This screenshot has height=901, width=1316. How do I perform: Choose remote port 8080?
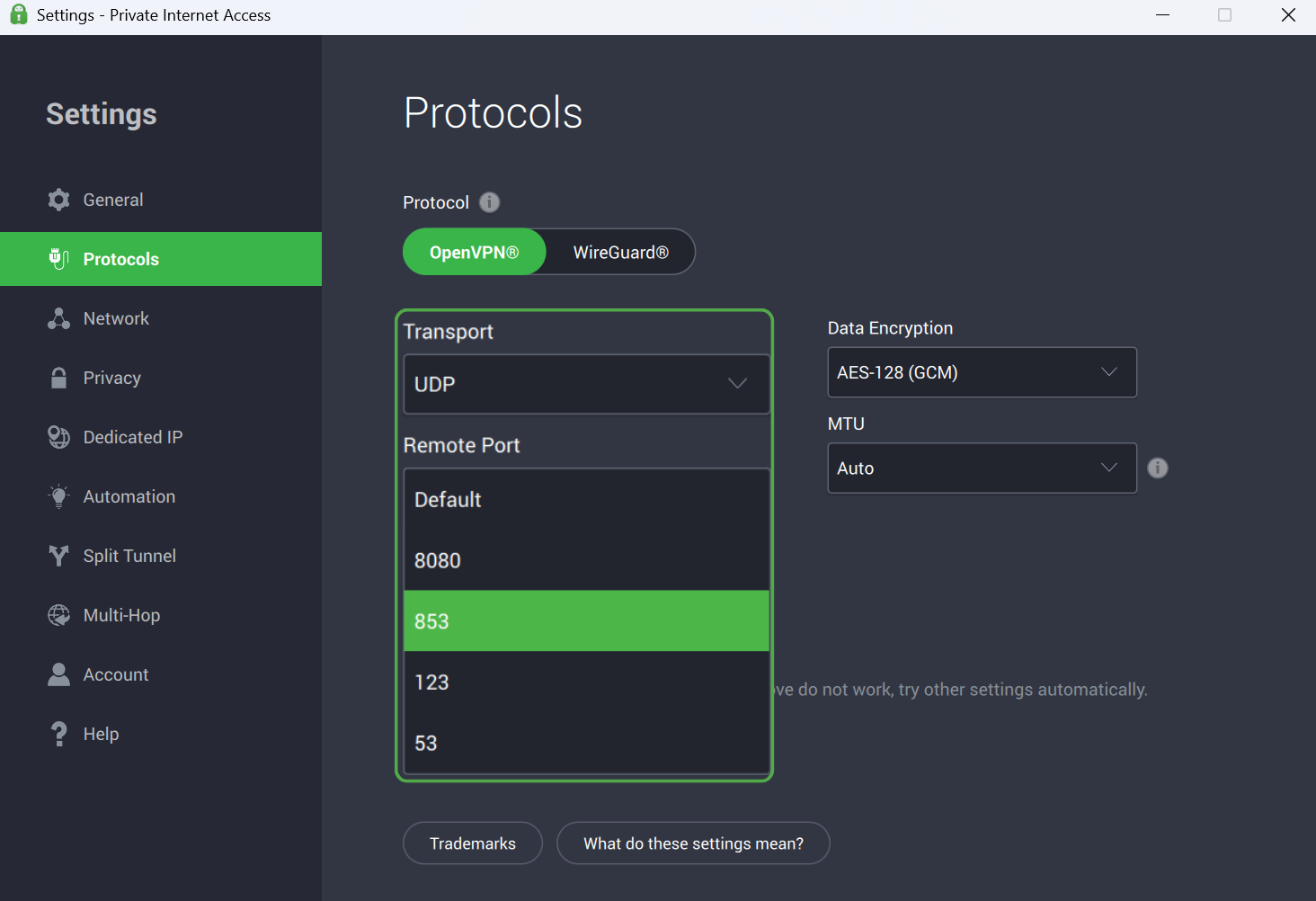(587, 560)
